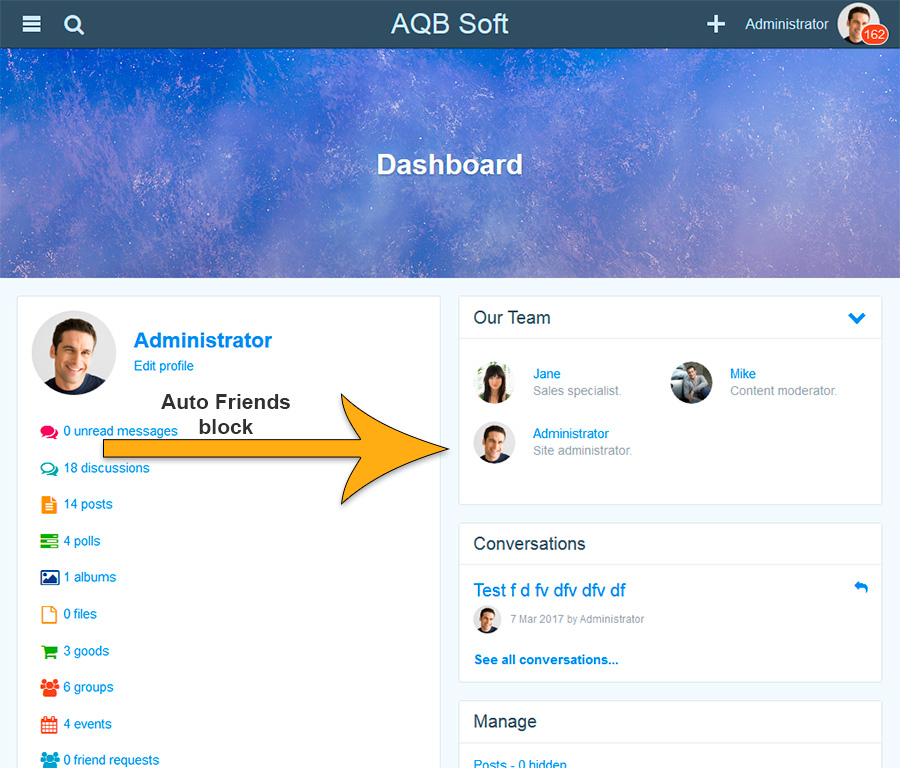Click the albums picture icon

pyautogui.click(x=49, y=578)
